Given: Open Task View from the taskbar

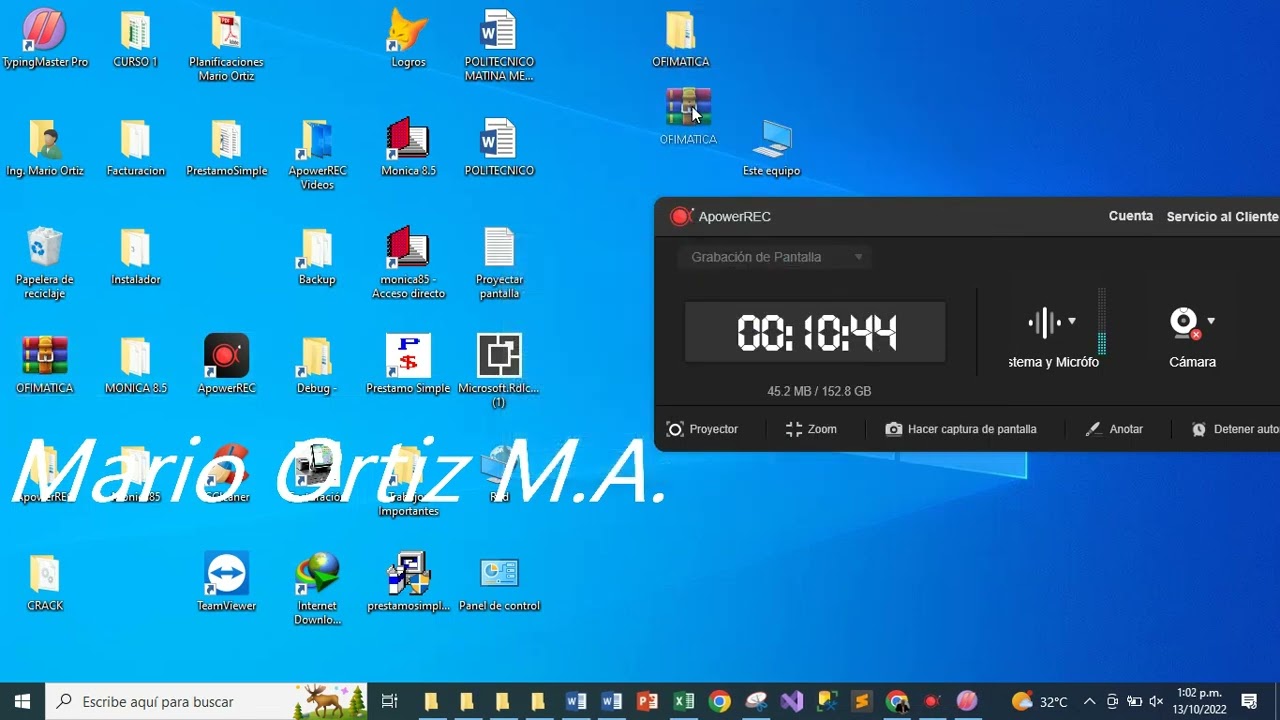Looking at the screenshot, I should click(390, 701).
